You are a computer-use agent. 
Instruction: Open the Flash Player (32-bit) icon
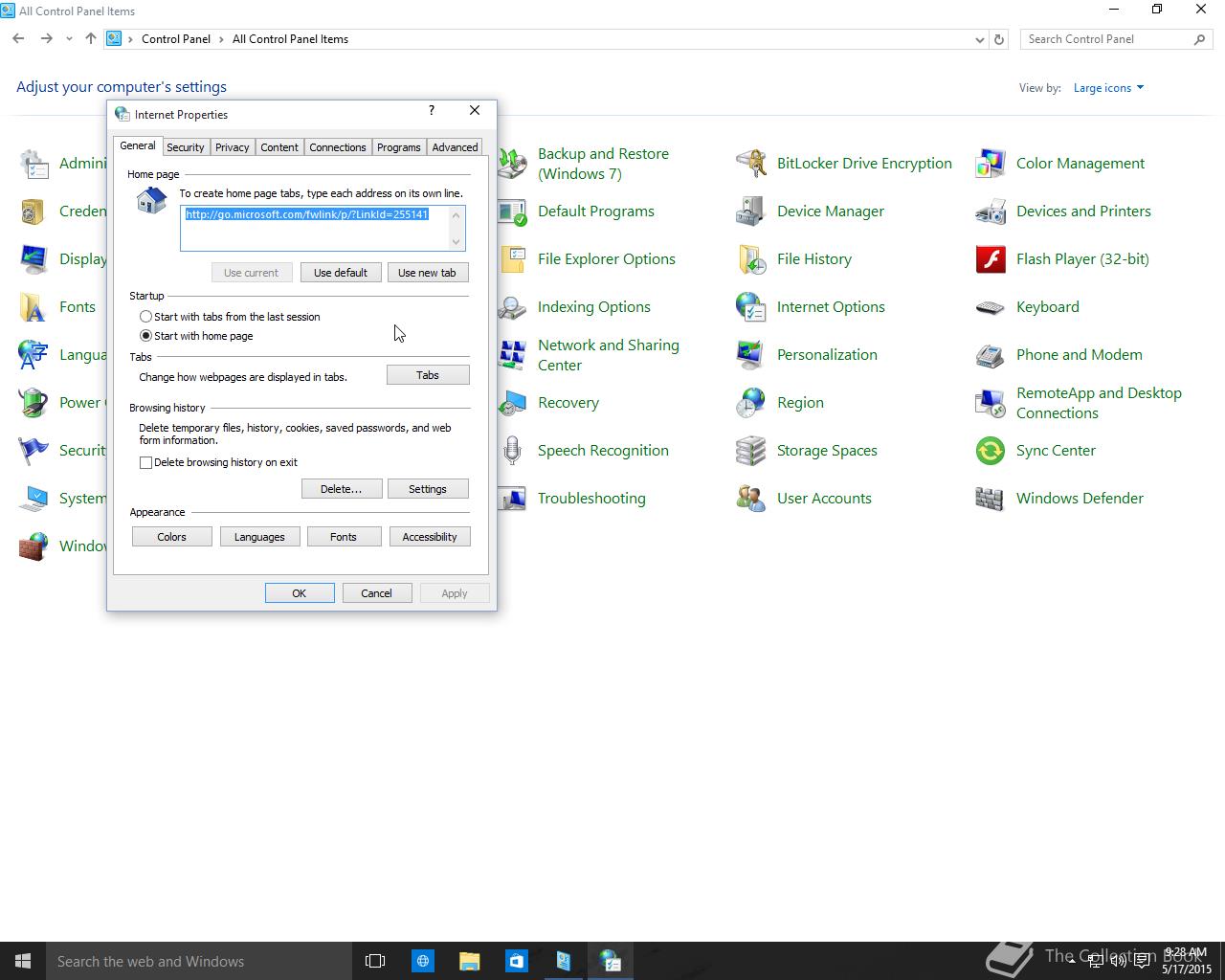(x=991, y=259)
